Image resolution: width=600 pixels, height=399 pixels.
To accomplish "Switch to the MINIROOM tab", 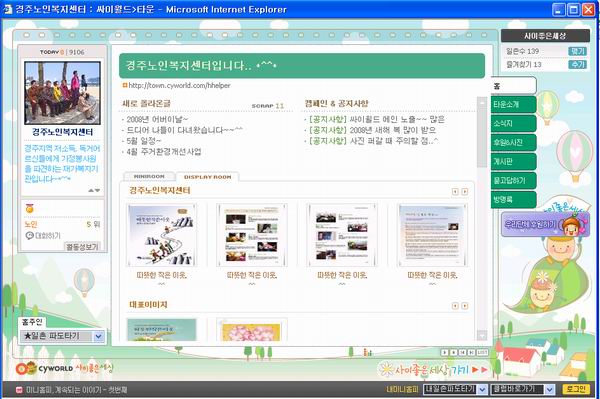I will click(x=149, y=176).
